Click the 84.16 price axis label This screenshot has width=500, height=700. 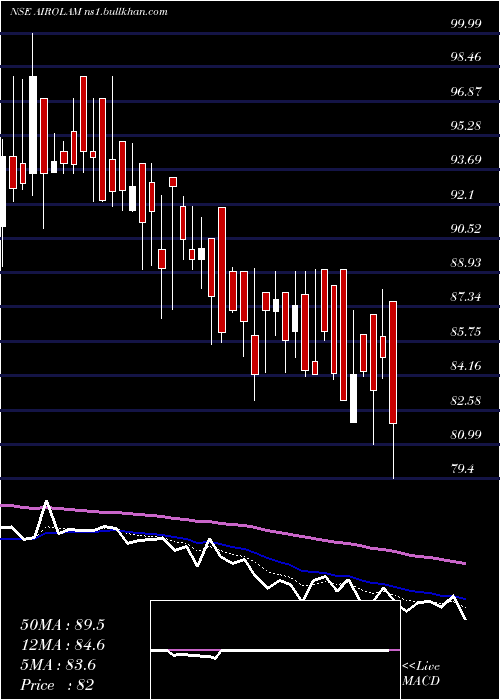click(x=466, y=366)
